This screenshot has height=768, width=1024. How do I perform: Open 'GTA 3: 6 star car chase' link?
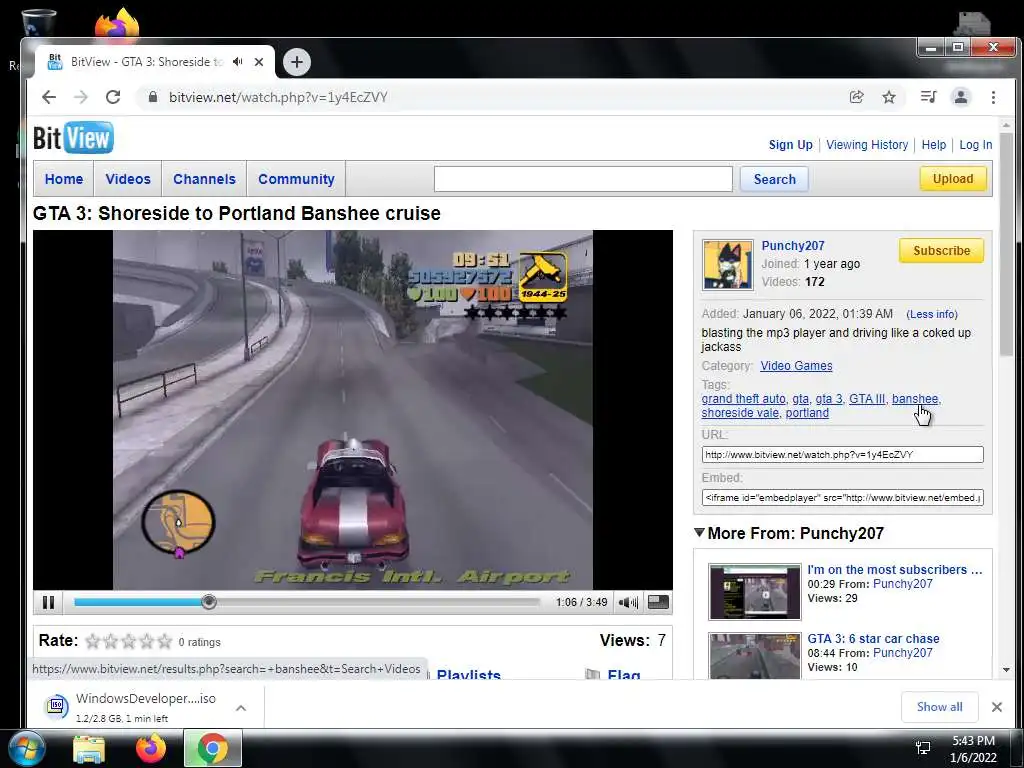873,639
